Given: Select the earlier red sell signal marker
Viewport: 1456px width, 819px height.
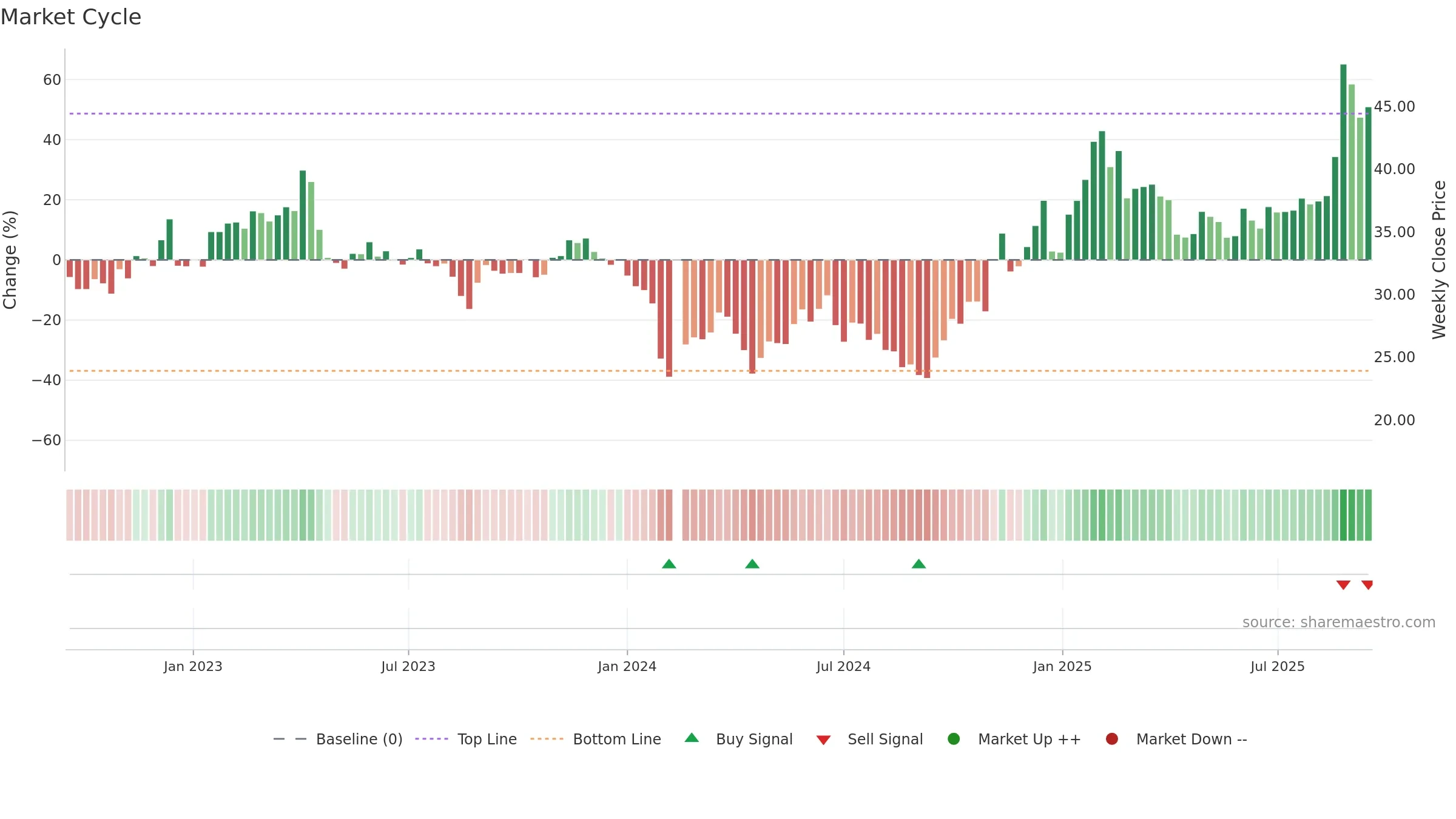Looking at the screenshot, I should tap(1343, 585).
